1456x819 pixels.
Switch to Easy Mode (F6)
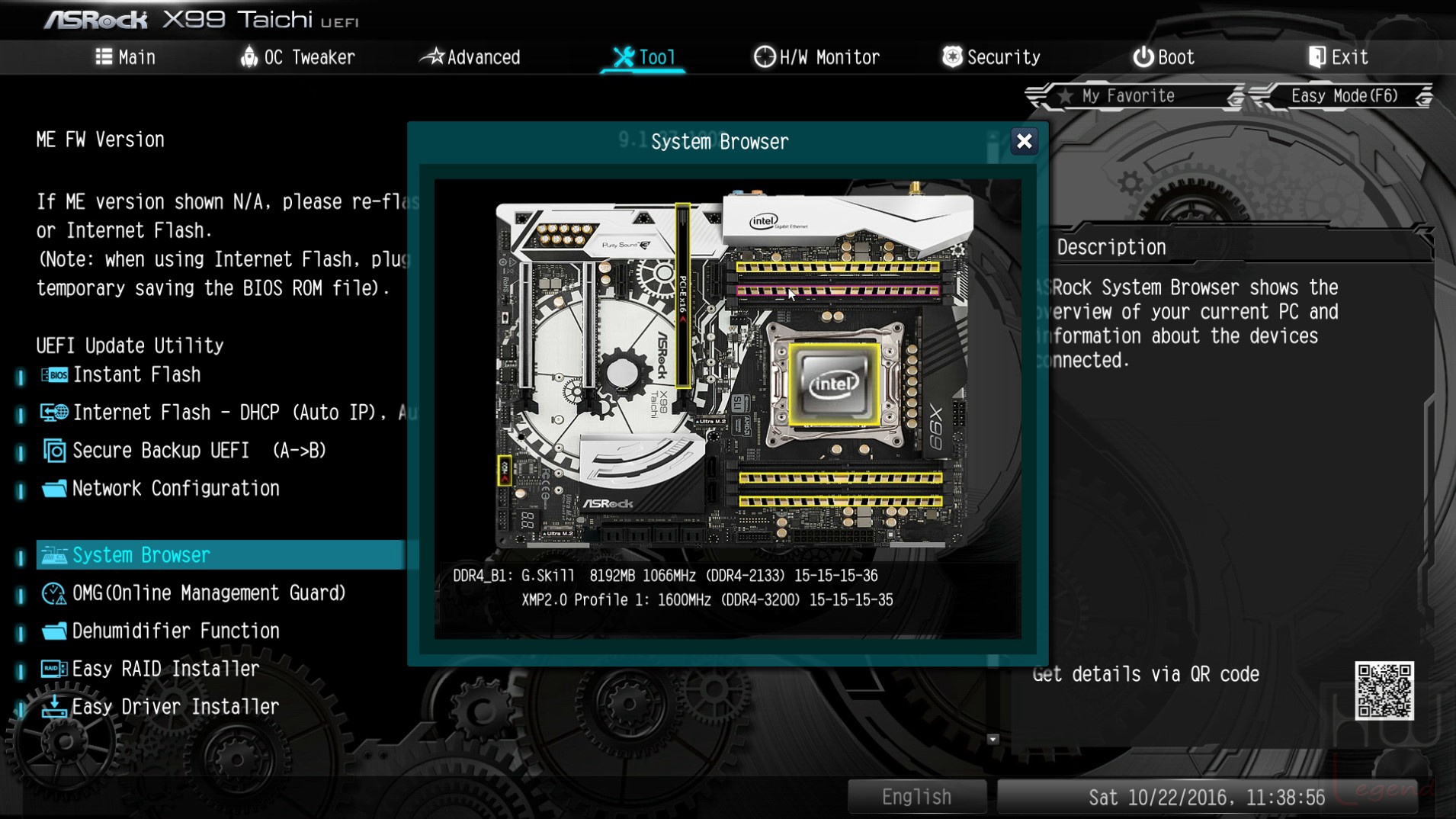click(1343, 96)
